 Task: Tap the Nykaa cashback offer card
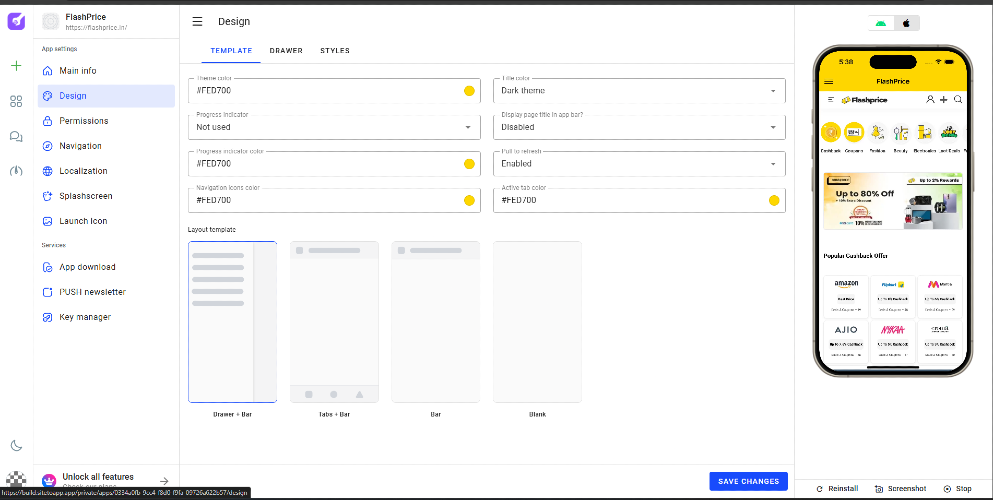click(x=892, y=341)
